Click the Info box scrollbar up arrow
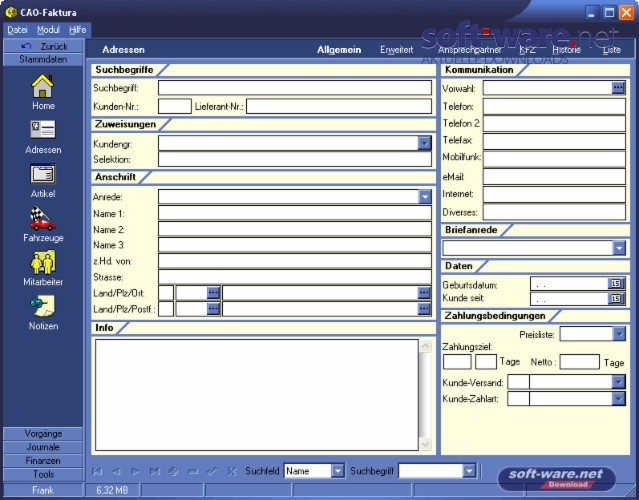 425,346
